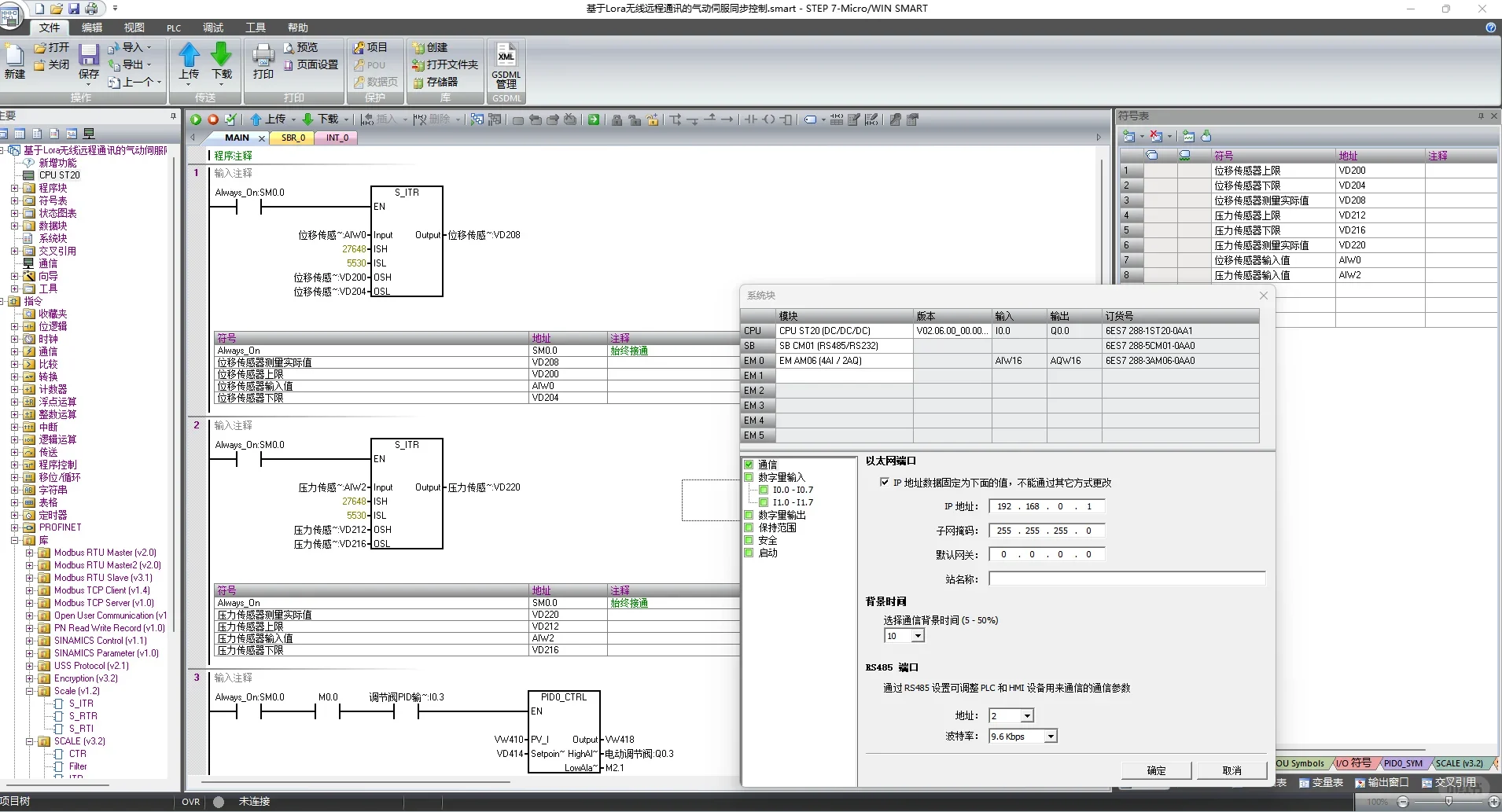This screenshot has height=812, width=1502.
Task: Click the IP 地址 field showing 192.168.0.1
Action: pos(1047,506)
